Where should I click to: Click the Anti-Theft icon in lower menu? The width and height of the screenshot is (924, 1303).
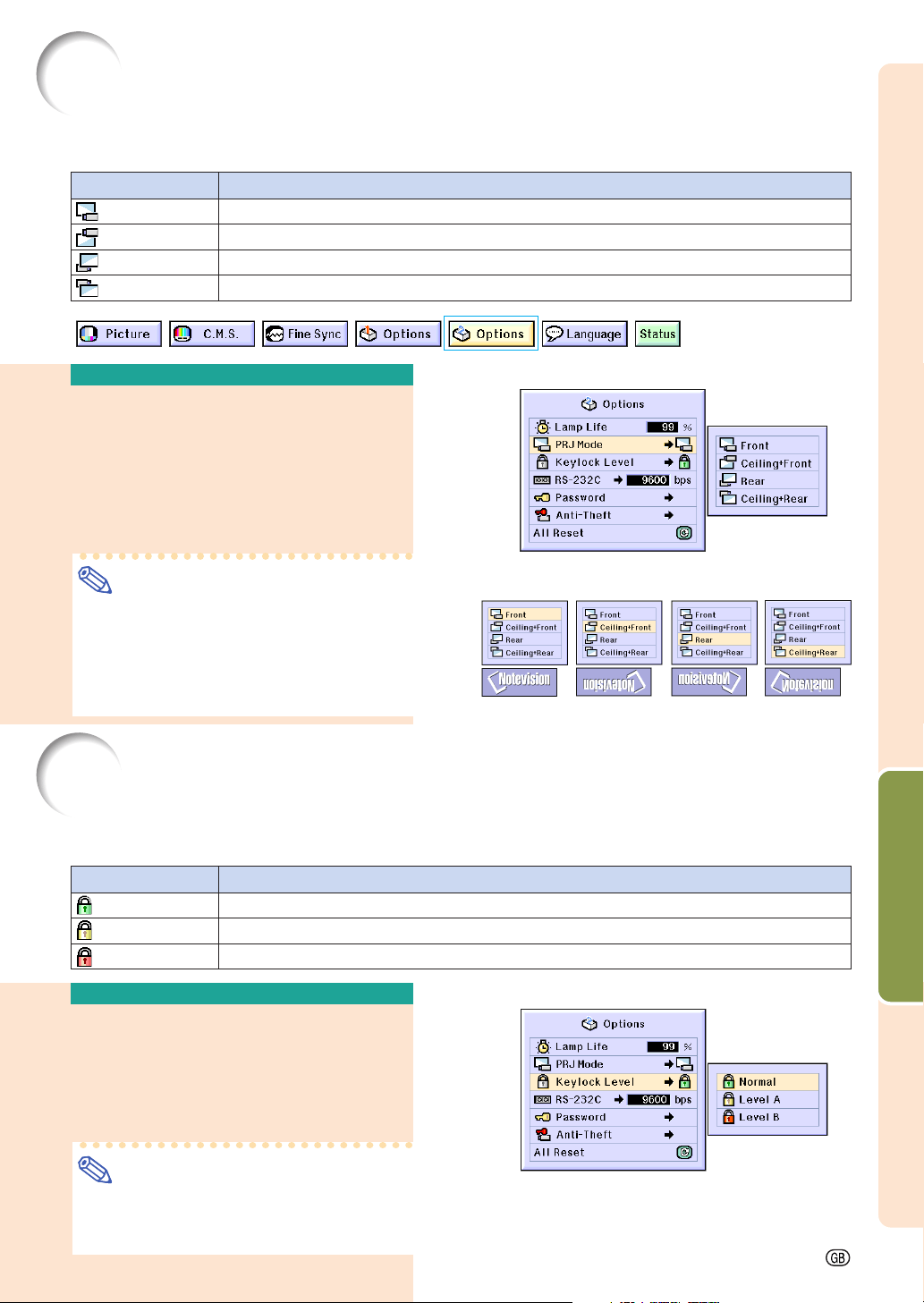(x=542, y=1135)
